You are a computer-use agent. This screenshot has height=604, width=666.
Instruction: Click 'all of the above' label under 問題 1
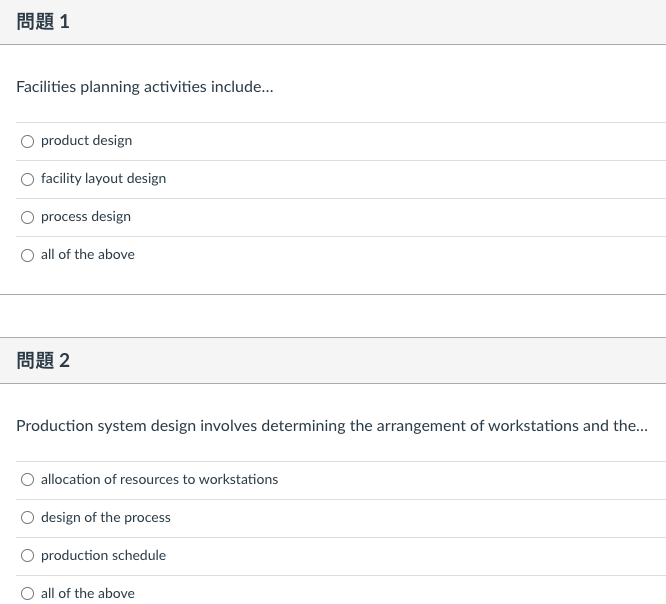pos(87,255)
